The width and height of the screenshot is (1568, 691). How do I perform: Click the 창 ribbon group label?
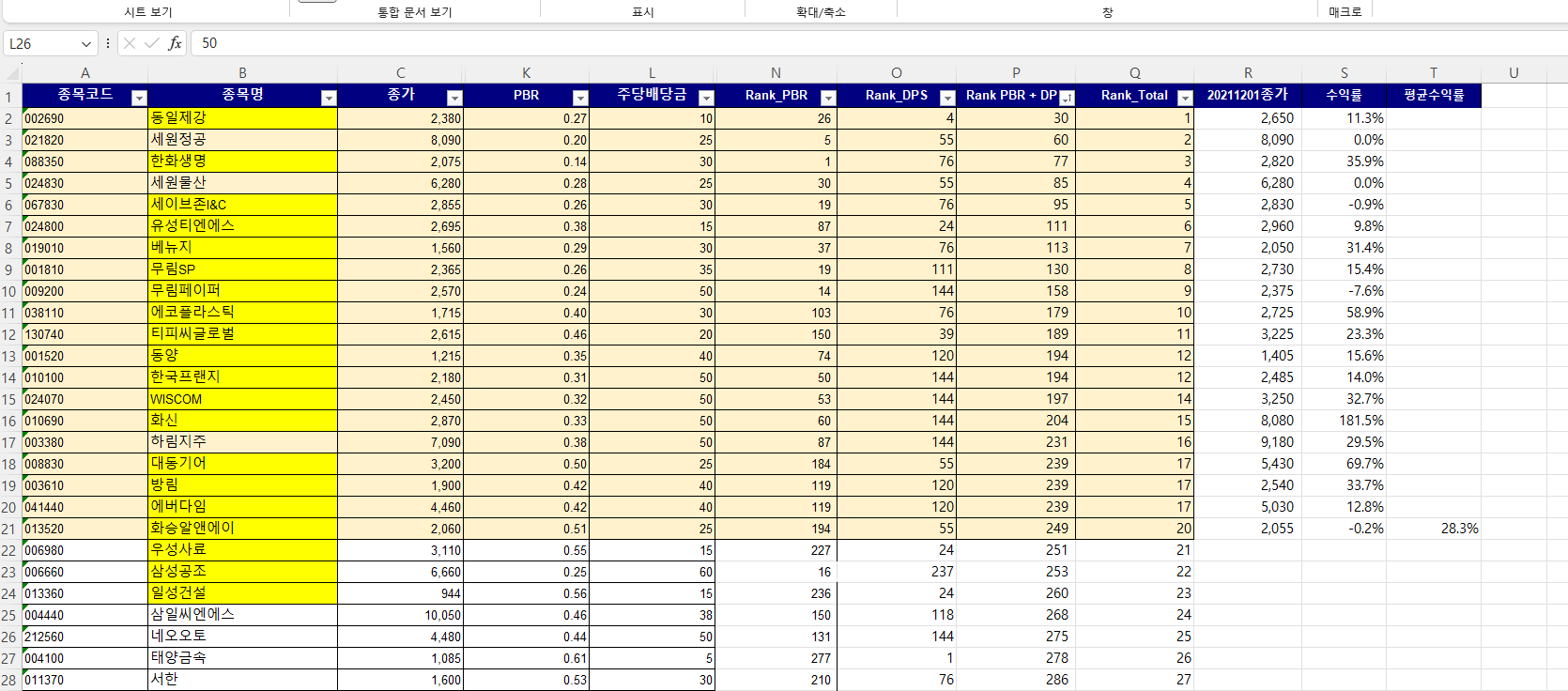point(1108,12)
